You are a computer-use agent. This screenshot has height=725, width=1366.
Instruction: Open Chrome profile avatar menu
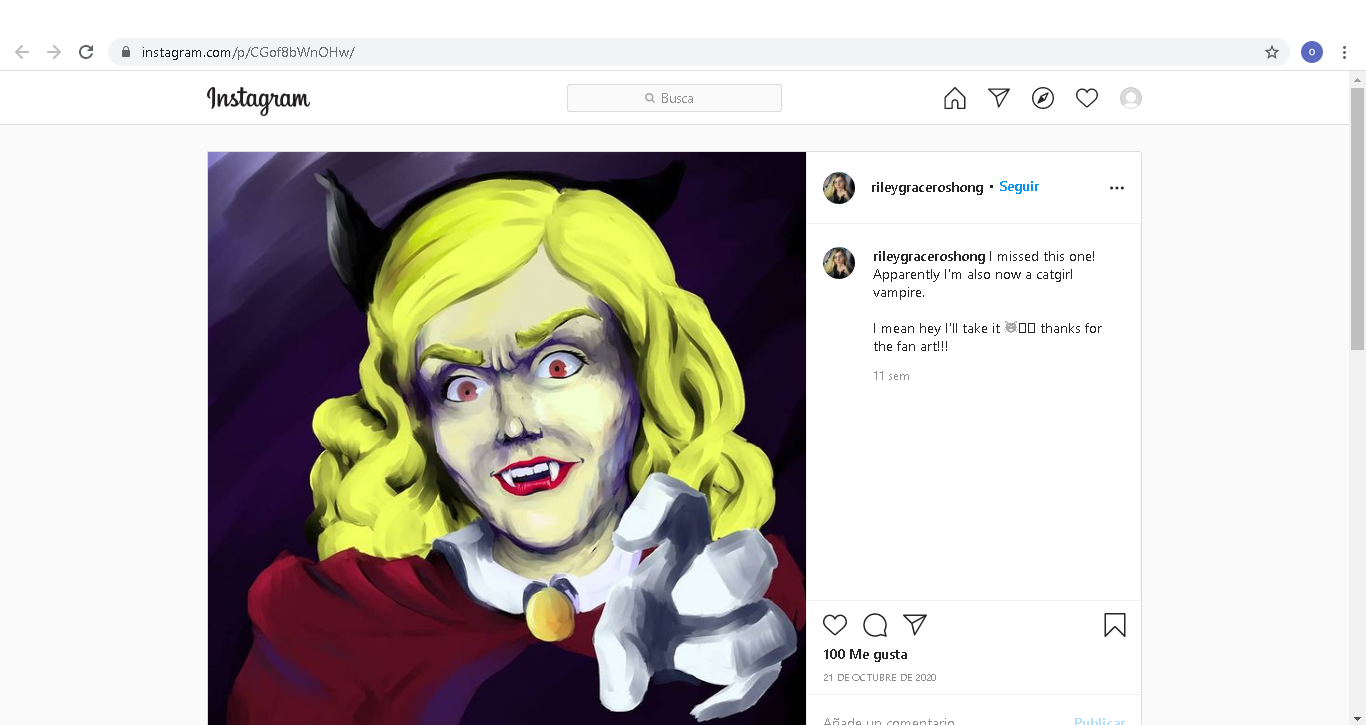tap(1312, 52)
